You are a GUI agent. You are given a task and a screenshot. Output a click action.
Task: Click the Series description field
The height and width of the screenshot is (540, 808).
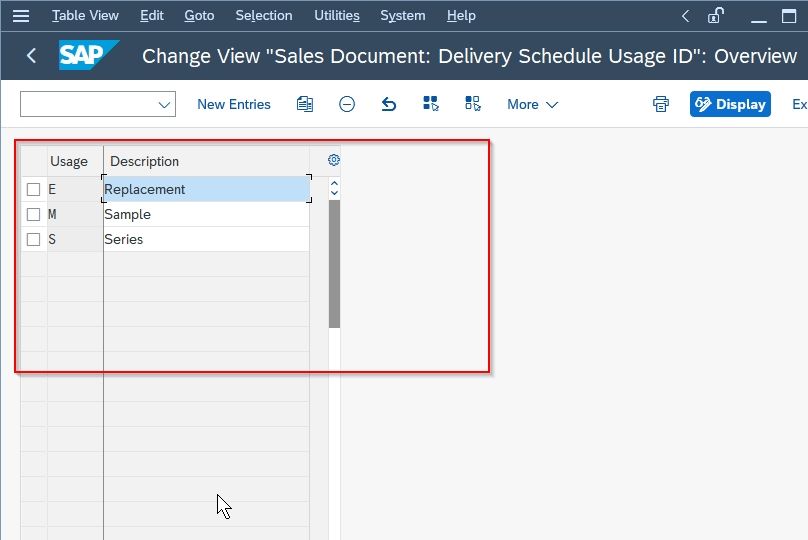tap(207, 239)
